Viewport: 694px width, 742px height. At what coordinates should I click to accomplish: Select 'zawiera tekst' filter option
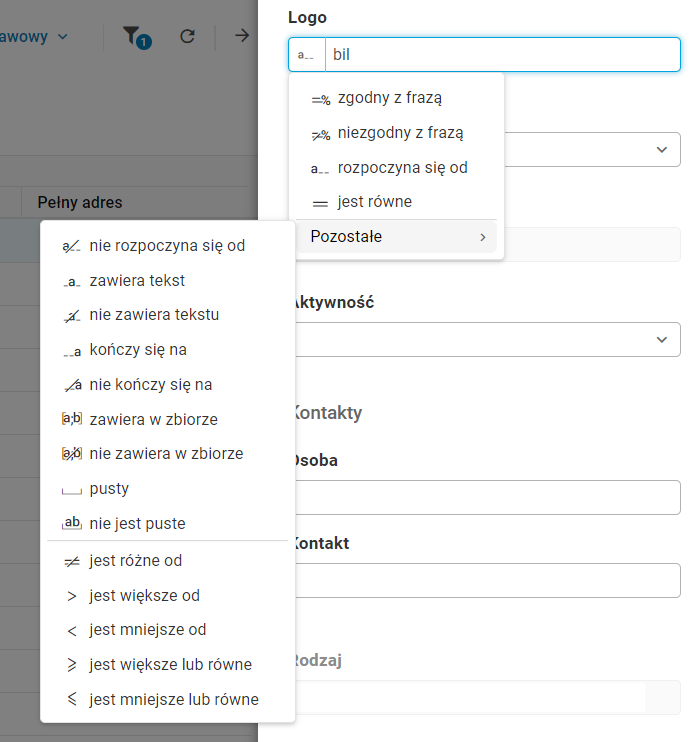(137, 280)
